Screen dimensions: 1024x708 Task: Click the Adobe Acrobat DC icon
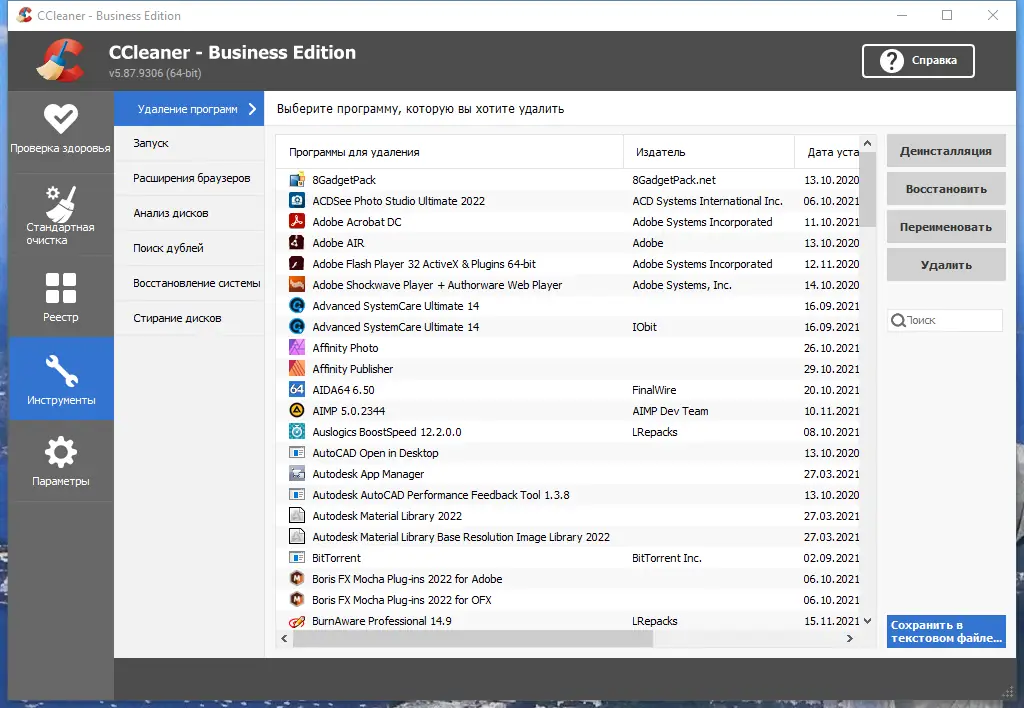tap(297, 221)
